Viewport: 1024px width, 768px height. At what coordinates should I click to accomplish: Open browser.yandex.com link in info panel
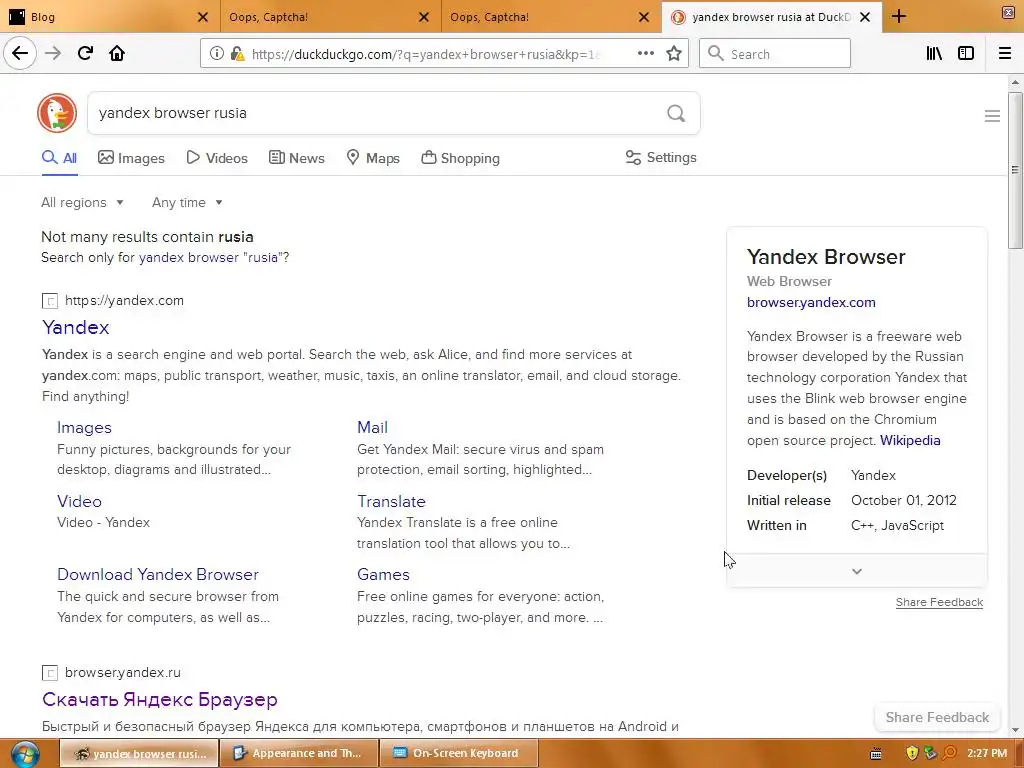811,302
